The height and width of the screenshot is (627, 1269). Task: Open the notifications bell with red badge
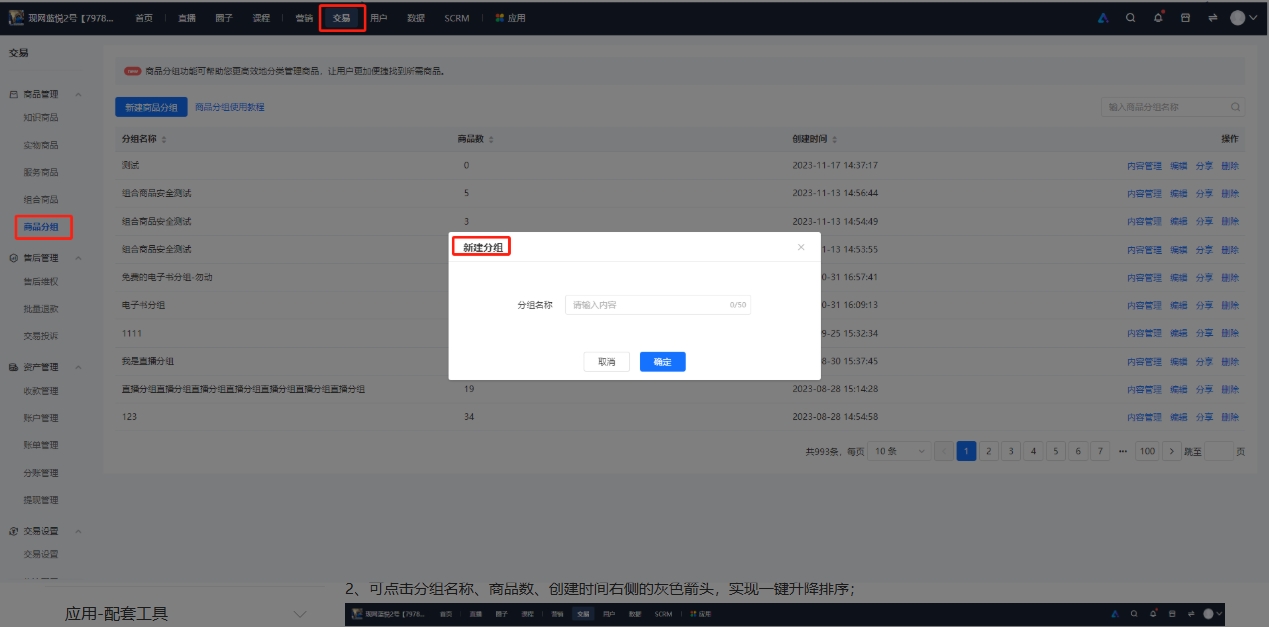pyautogui.click(x=1158, y=17)
